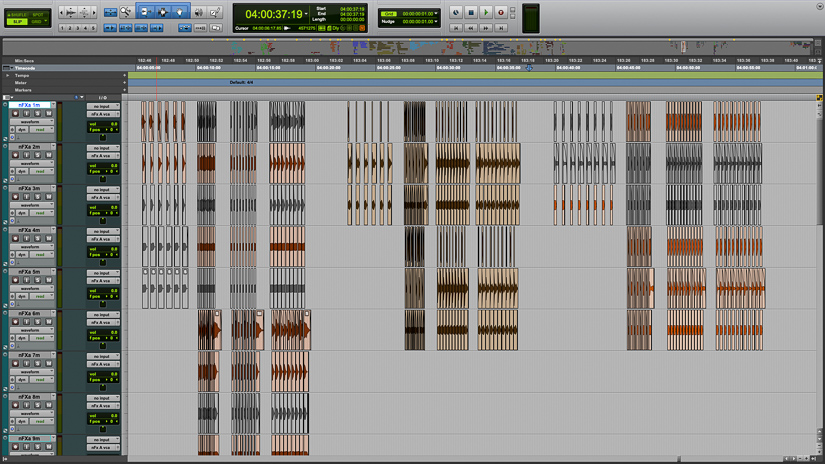The image size is (825, 464).
Task: Click the Record transport button
Action: [501, 13]
